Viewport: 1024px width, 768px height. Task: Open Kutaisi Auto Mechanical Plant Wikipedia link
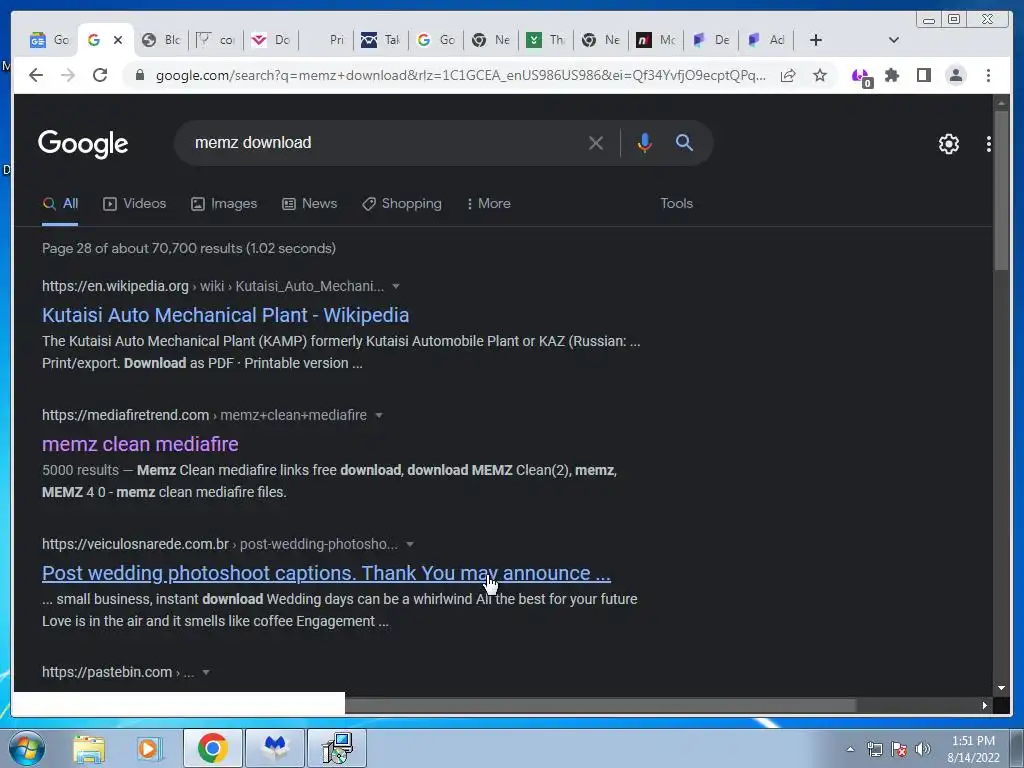click(x=225, y=315)
